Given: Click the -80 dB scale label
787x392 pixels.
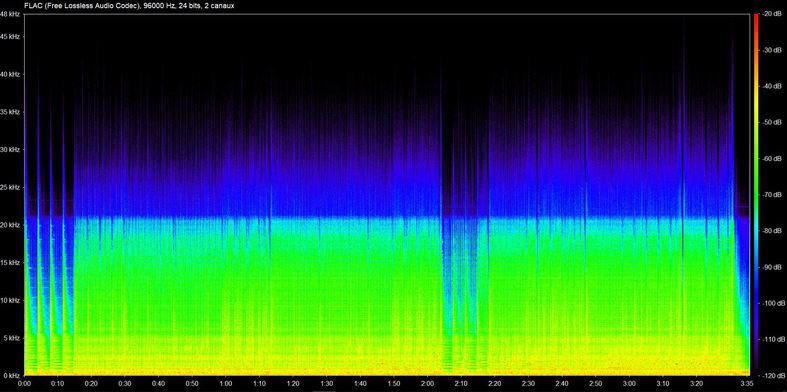Looking at the screenshot, I should (772, 231).
